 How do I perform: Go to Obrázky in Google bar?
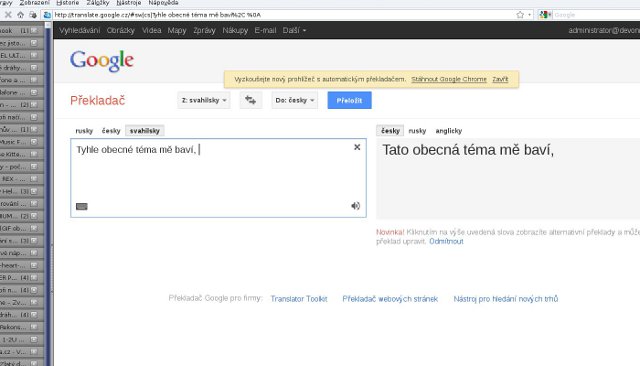(x=120, y=30)
